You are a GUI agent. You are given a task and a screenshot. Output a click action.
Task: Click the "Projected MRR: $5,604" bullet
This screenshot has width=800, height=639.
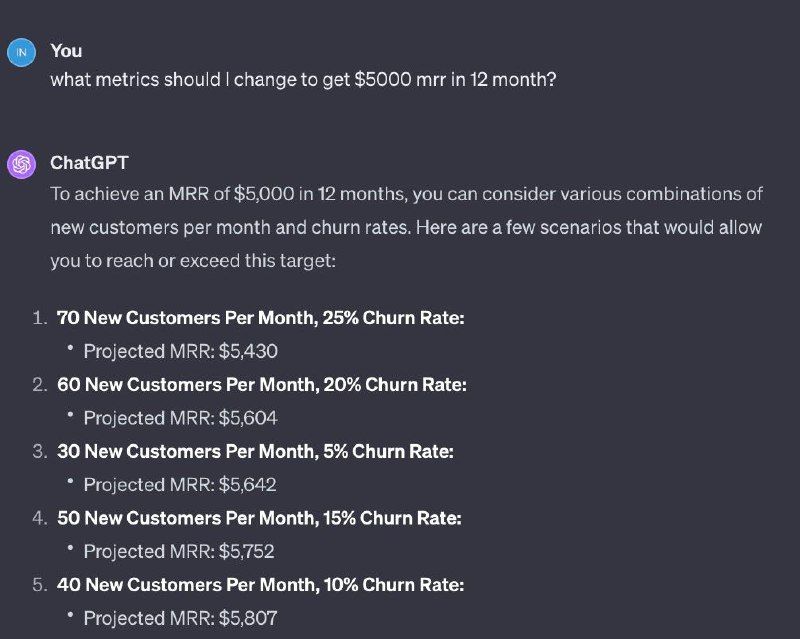tap(180, 418)
